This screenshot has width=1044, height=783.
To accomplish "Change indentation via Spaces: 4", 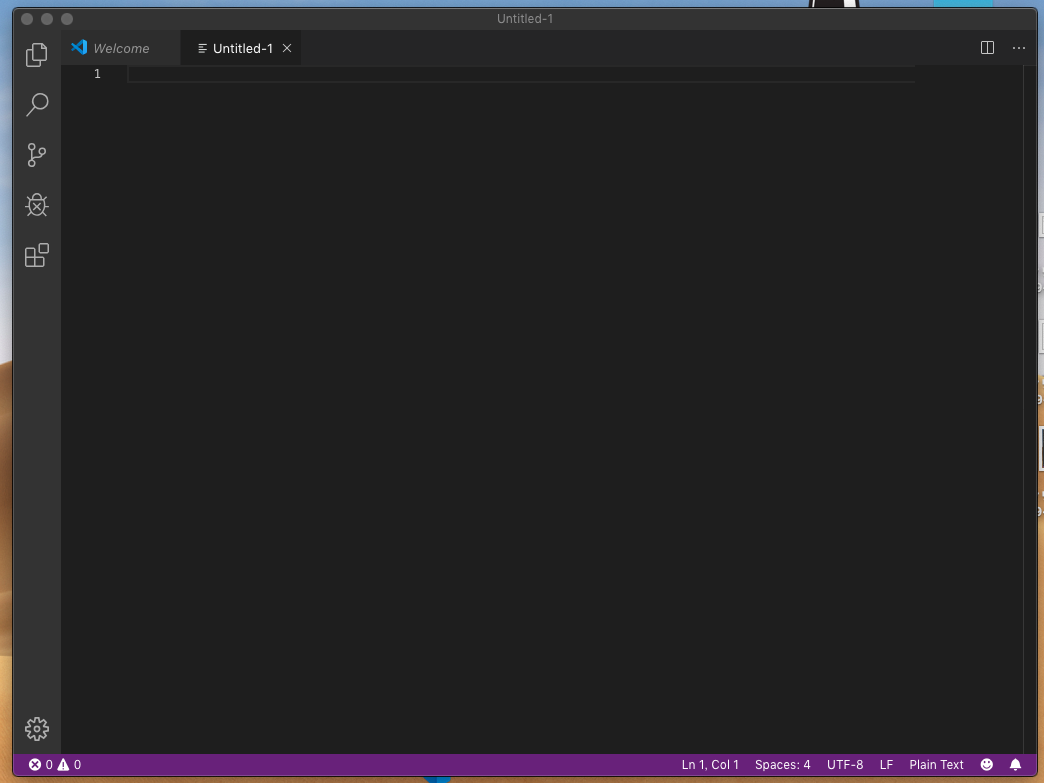I will tap(782, 764).
